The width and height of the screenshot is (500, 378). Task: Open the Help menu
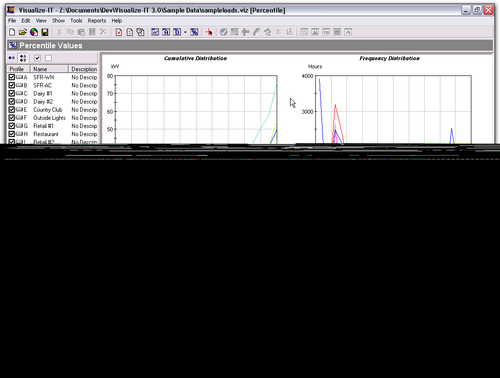point(117,21)
